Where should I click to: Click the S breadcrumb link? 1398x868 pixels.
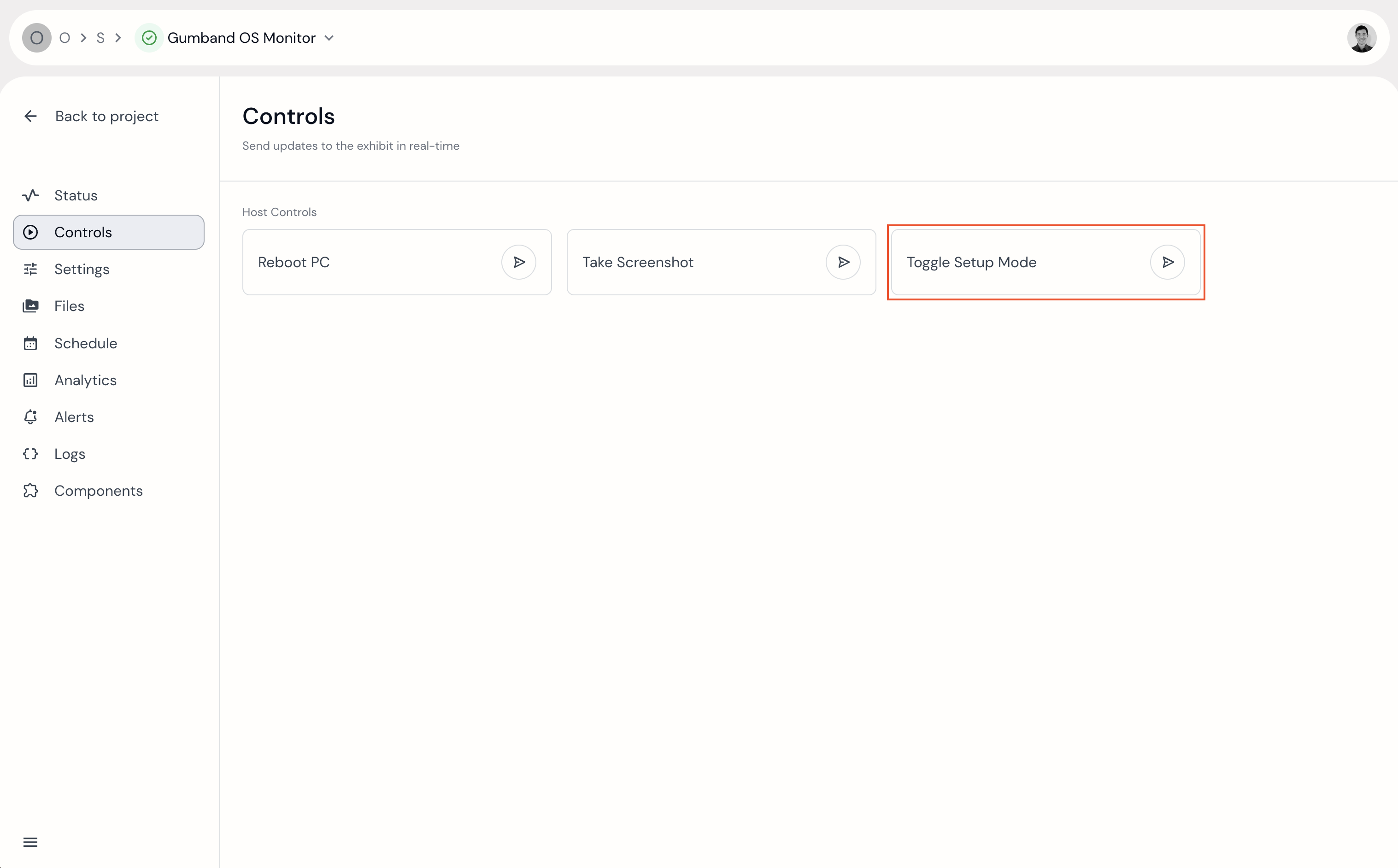100,38
